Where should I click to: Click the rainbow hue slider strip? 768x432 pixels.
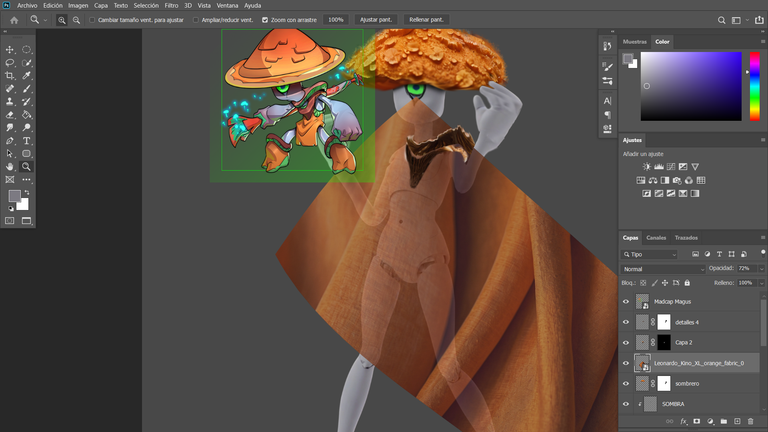coord(755,86)
